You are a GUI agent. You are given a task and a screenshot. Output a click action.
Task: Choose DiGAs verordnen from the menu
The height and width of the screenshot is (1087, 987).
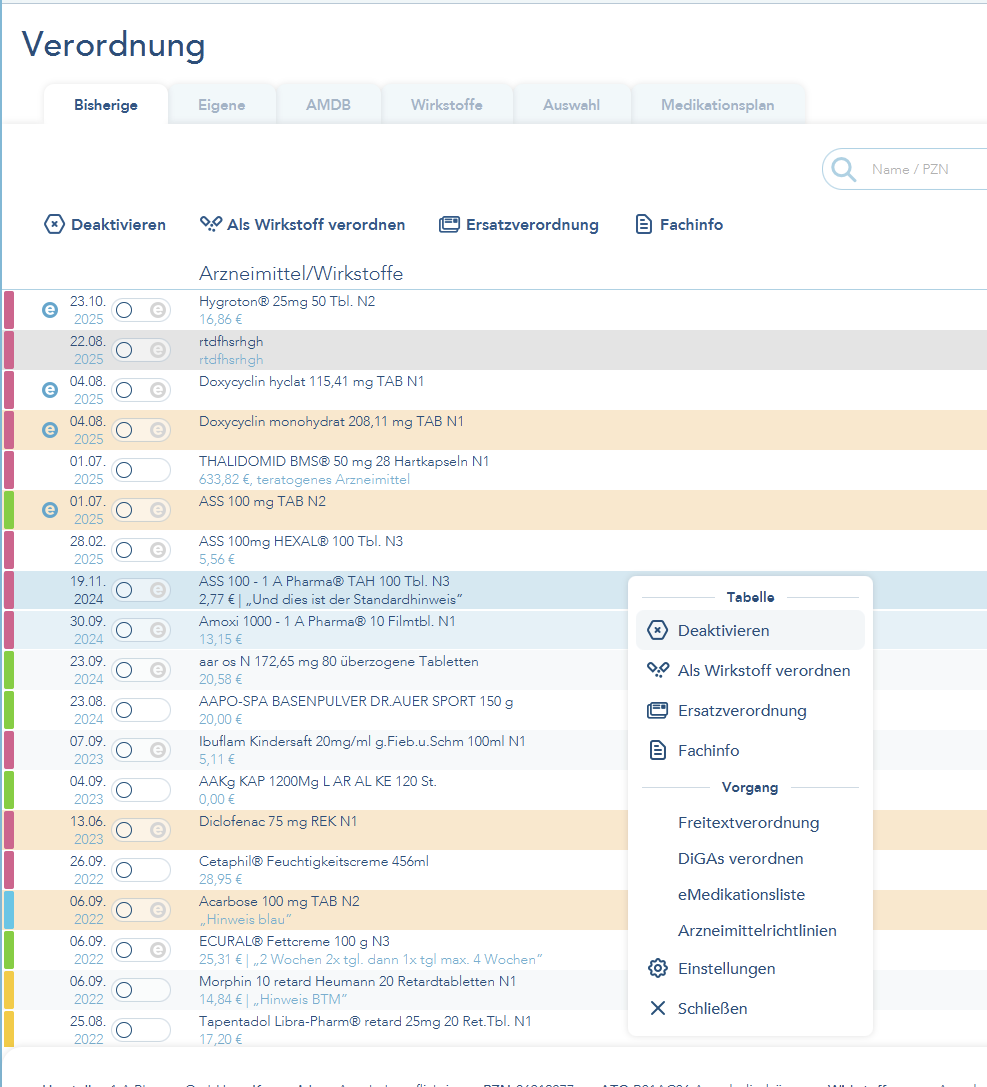(x=740, y=859)
